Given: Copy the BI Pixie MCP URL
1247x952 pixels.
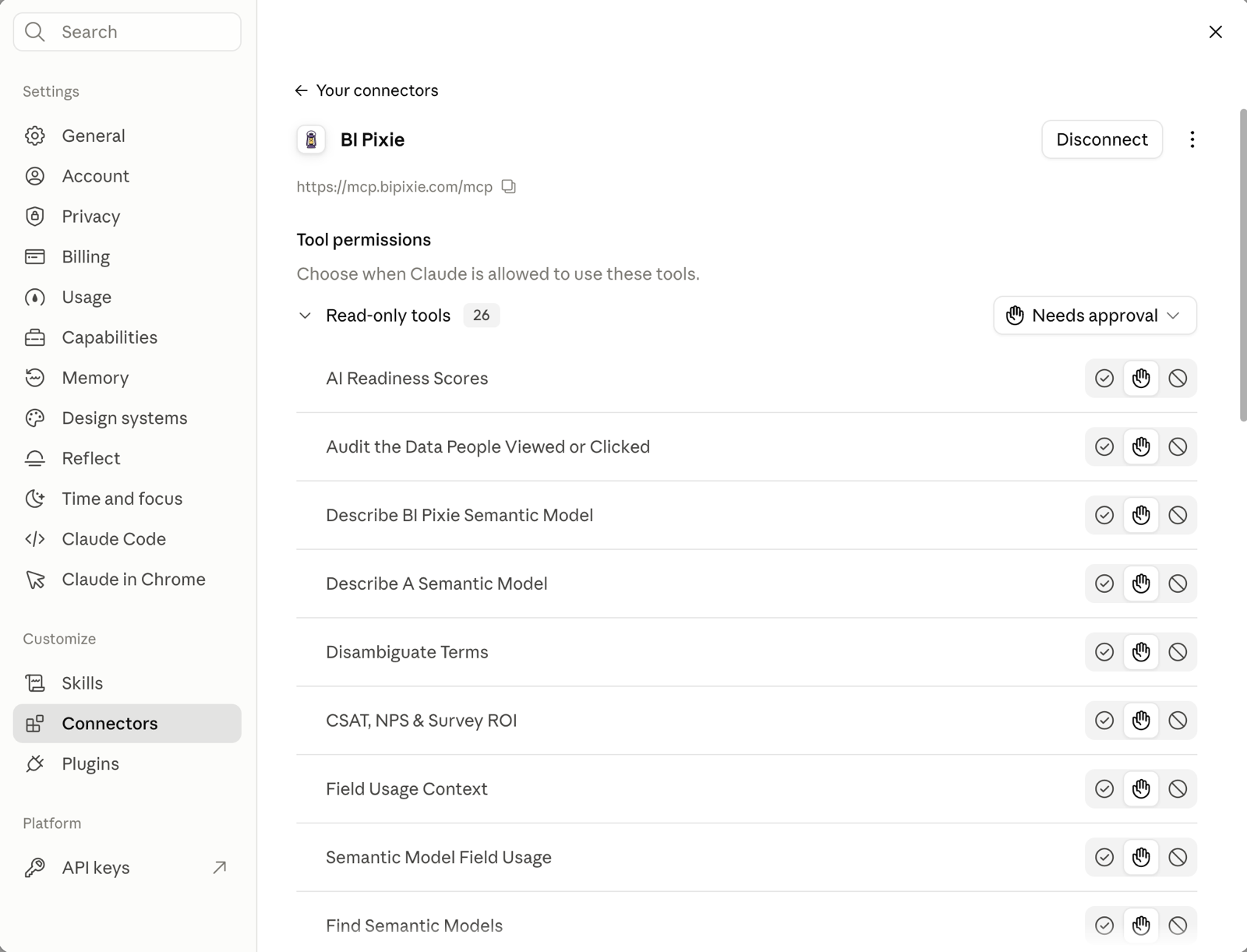Looking at the screenshot, I should tap(509, 186).
